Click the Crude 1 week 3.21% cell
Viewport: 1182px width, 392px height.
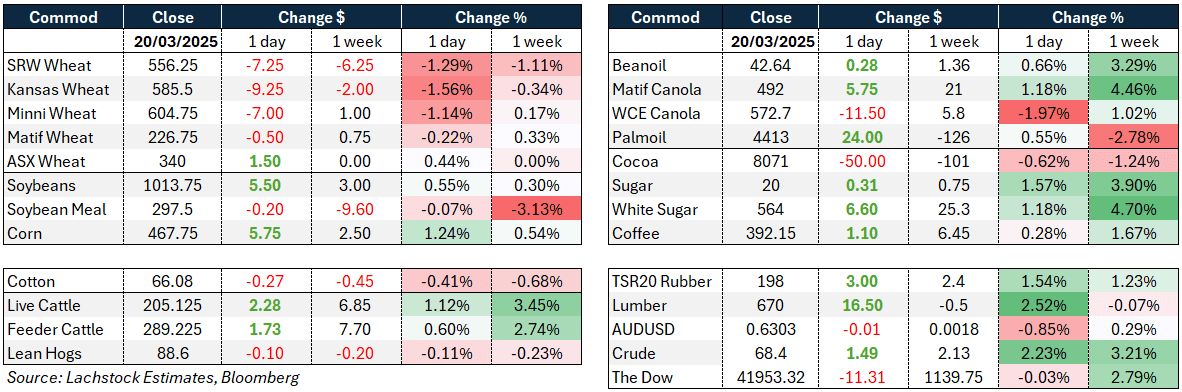(x=1133, y=354)
